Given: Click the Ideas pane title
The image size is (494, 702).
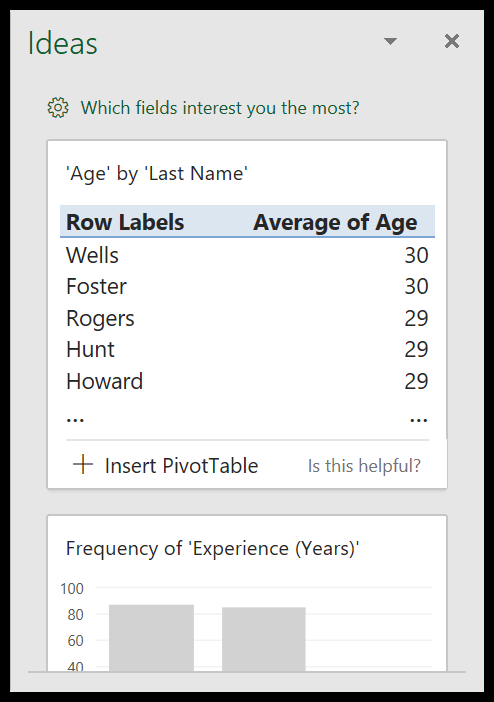Looking at the screenshot, I should [x=63, y=43].
